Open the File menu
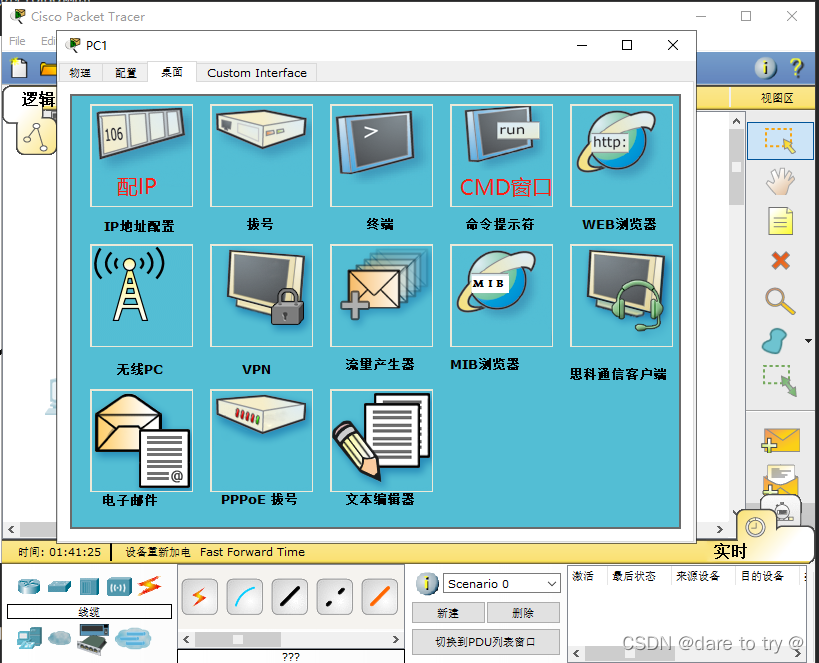The image size is (819, 663). (16, 41)
